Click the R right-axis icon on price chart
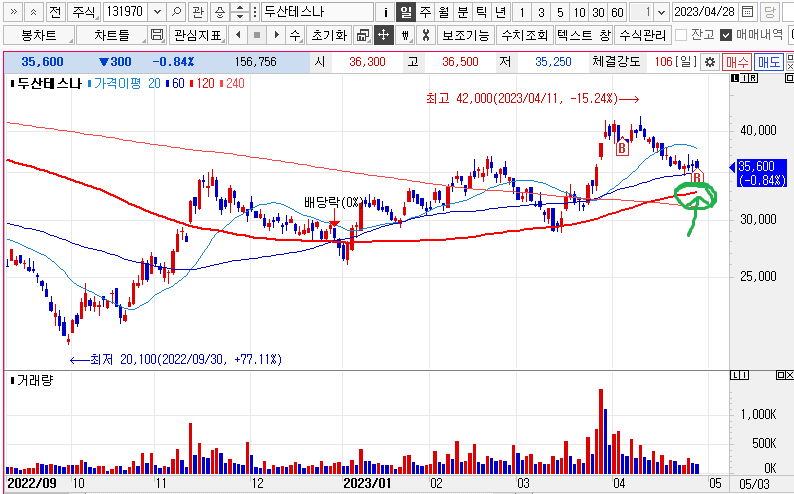The height and width of the screenshot is (494, 794). [753, 78]
